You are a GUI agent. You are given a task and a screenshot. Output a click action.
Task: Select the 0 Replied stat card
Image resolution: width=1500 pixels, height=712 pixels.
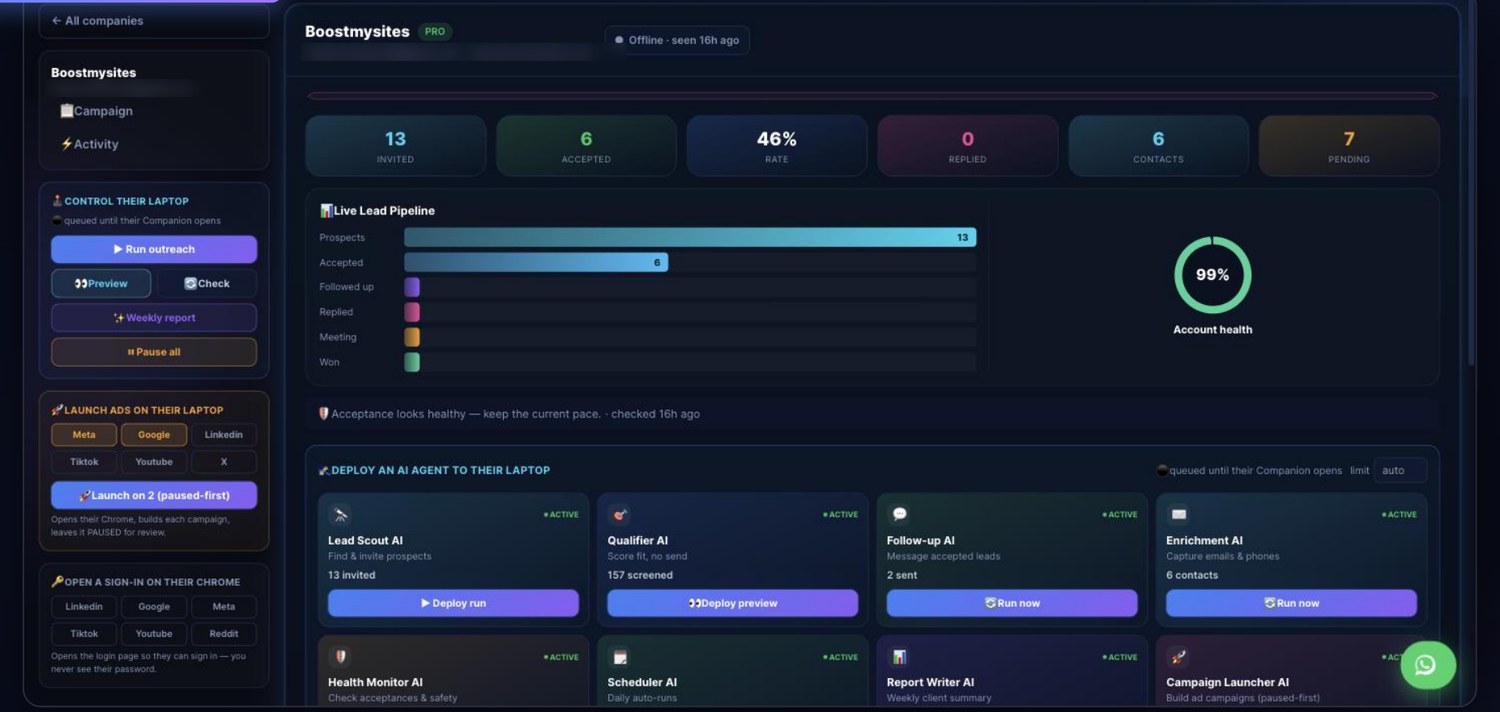967,146
